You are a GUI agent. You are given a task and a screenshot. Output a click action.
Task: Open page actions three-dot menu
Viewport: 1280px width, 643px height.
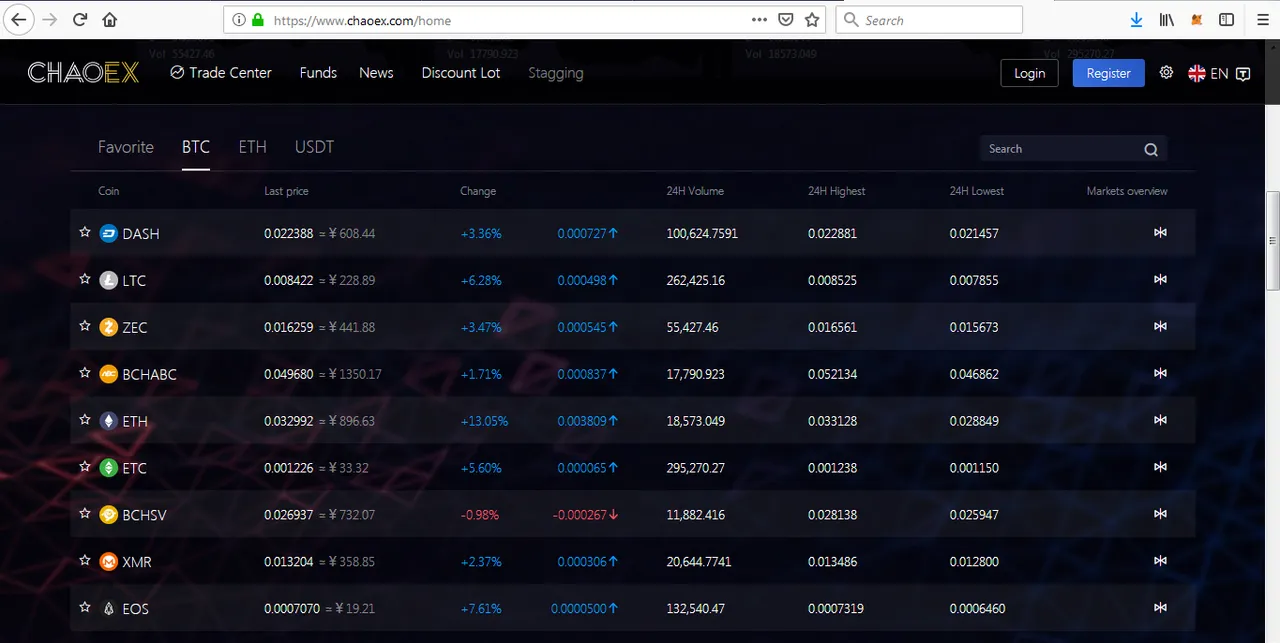click(760, 19)
